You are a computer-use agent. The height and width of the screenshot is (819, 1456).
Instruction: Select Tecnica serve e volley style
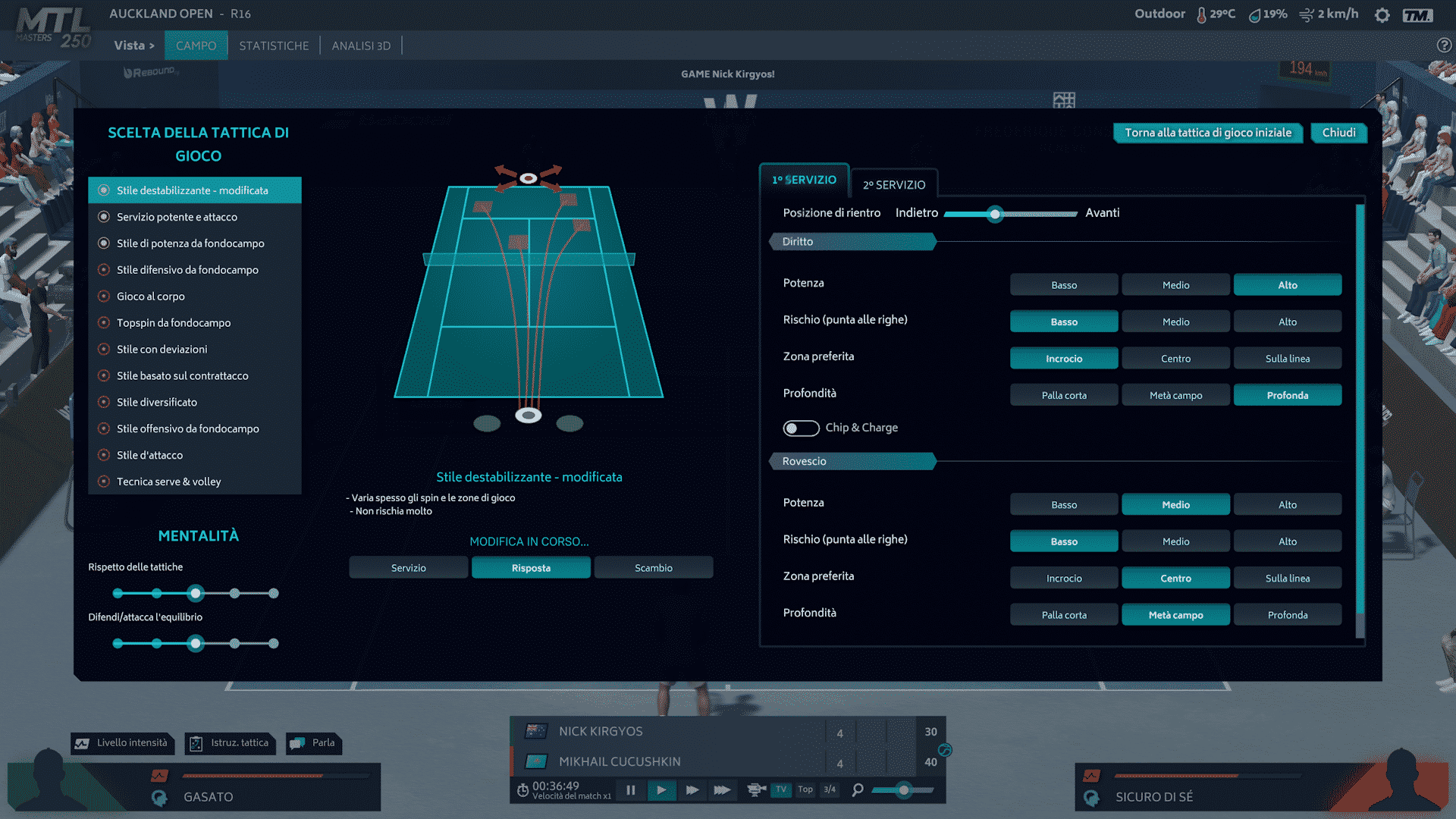click(168, 482)
